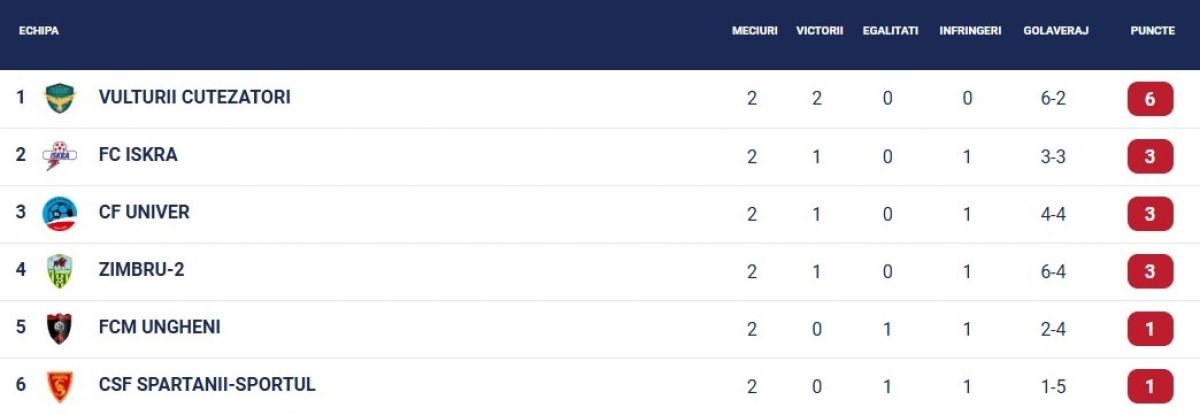
Task: Select the CF UNIVER team name
Action: pos(144,212)
